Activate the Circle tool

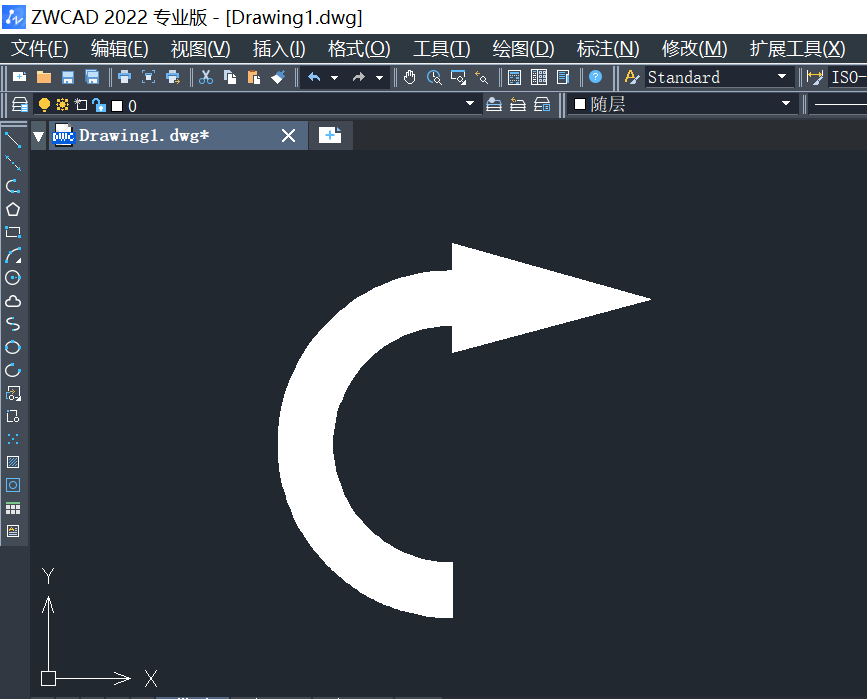point(13,278)
